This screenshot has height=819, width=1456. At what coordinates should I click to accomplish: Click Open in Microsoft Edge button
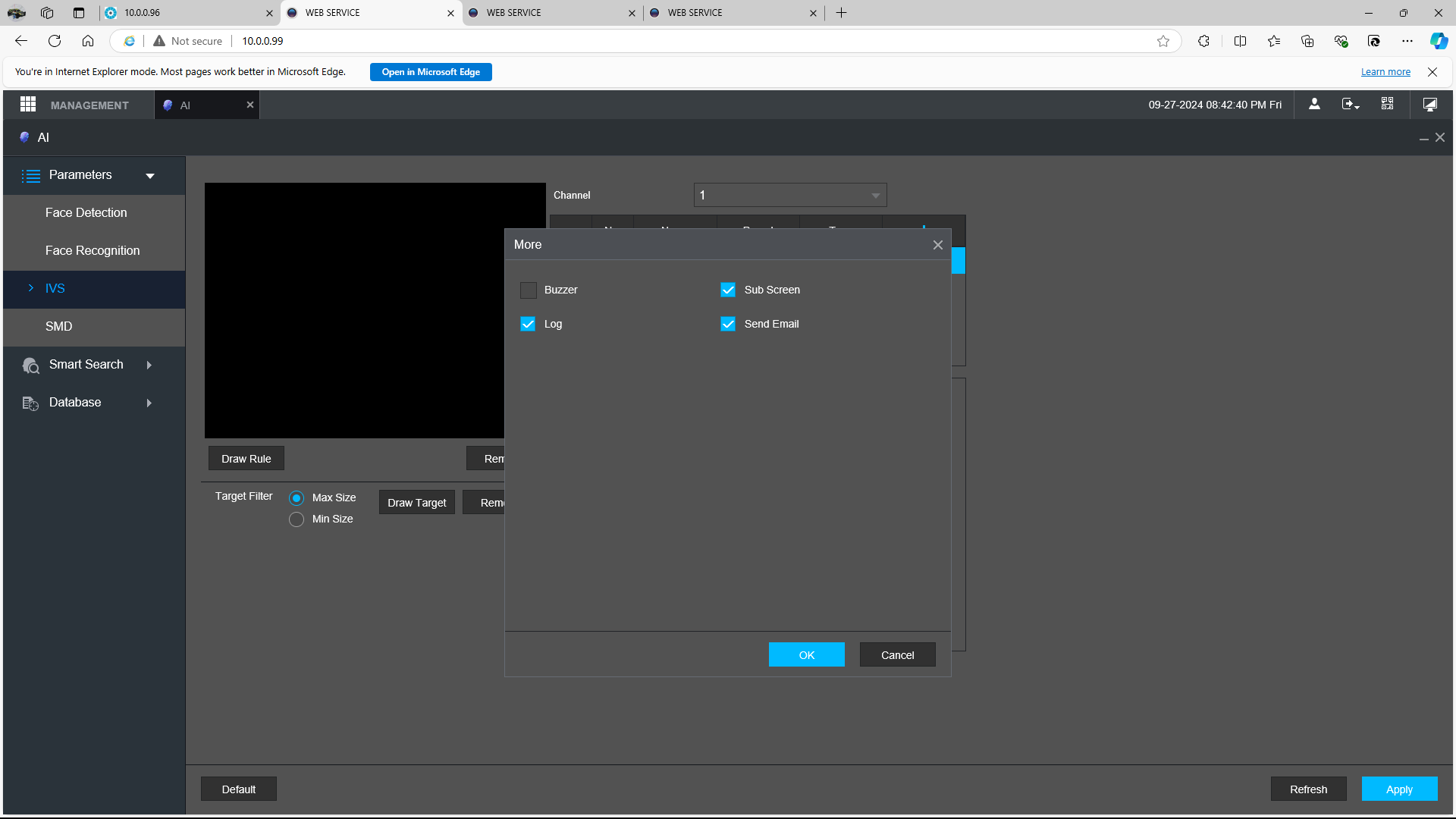(431, 72)
